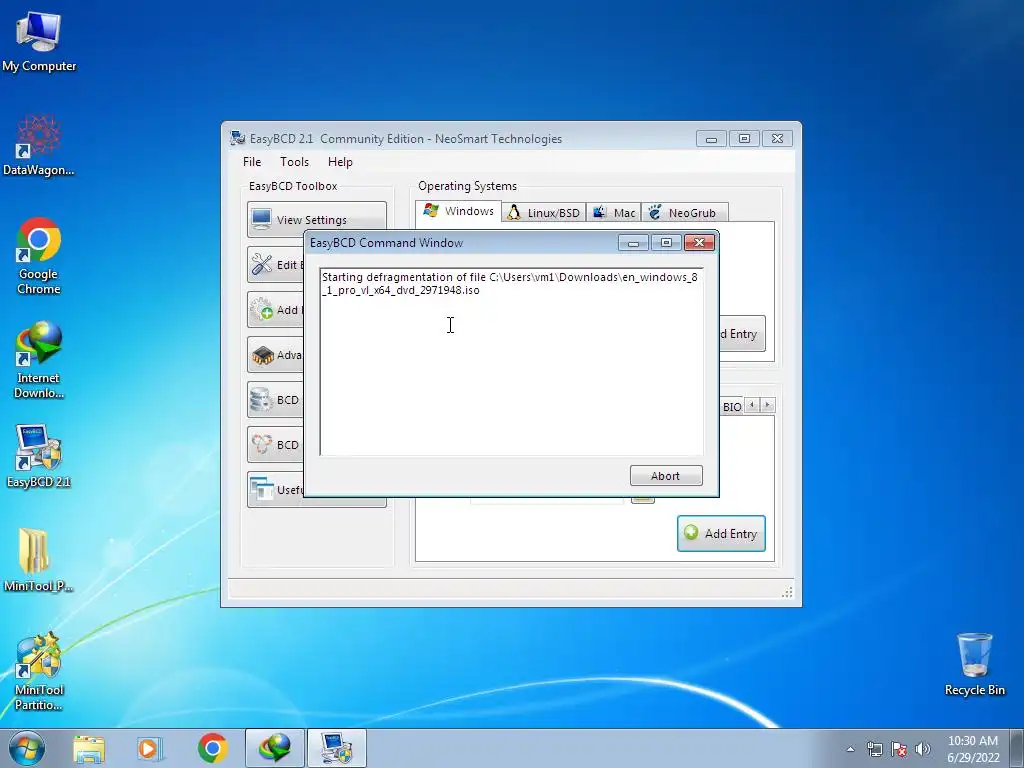1024x768 pixels.
Task: Click the BCD Deployment icon
Action: [262, 445]
